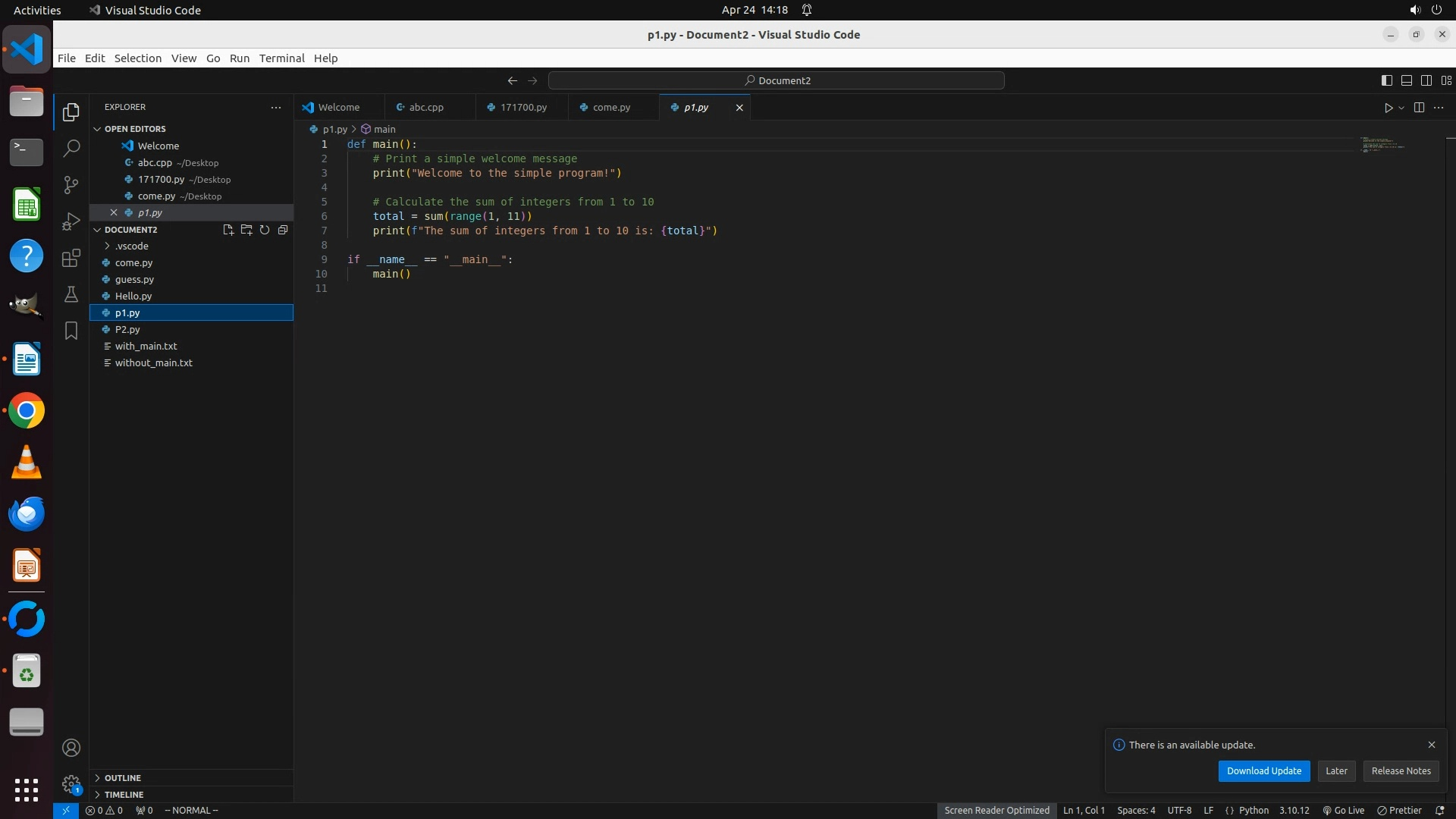Toggle Screen Reader Optimized status item
This screenshot has height=819, width=1456.
(996, 810)
